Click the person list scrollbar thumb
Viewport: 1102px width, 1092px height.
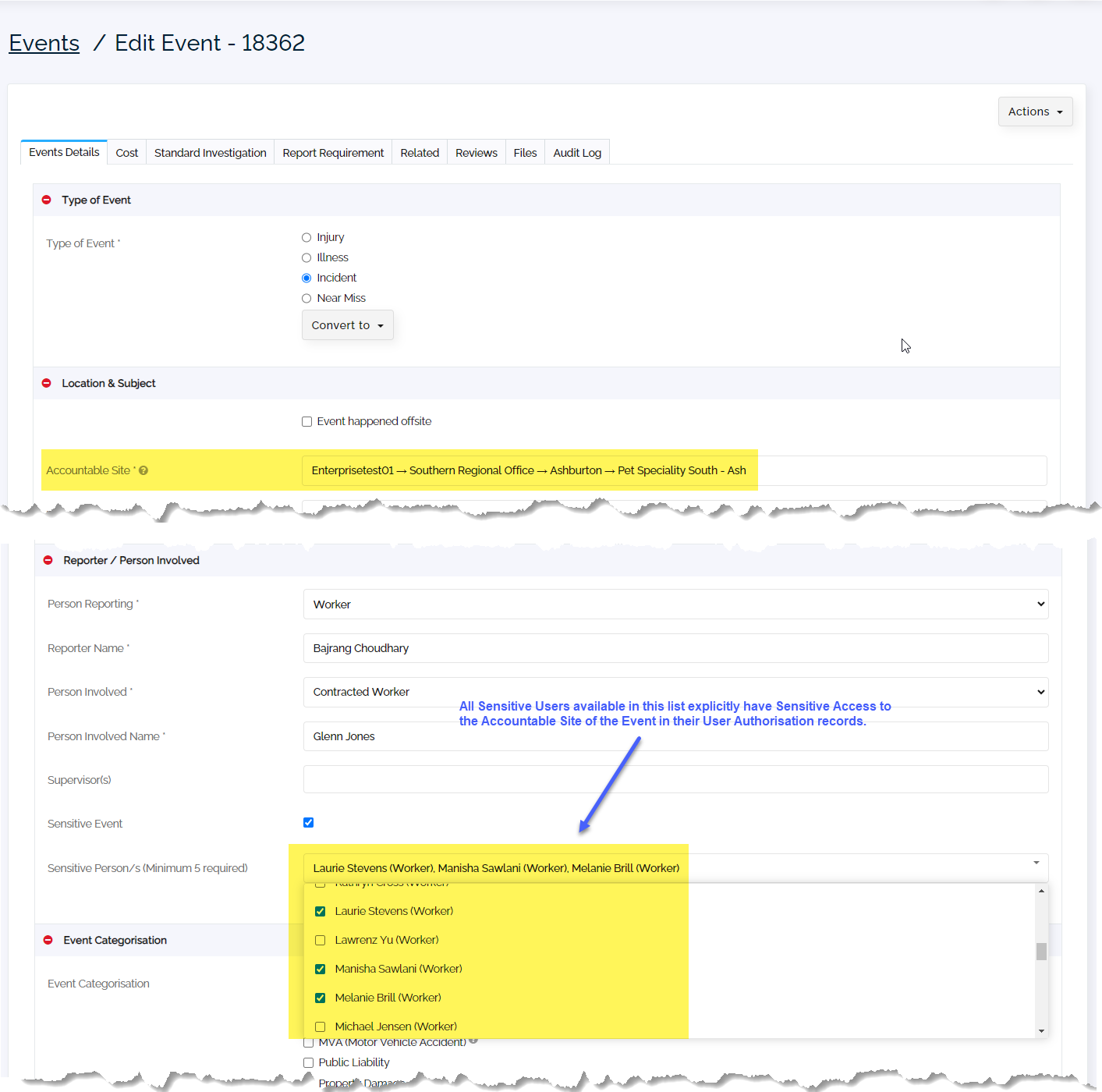pyautogui.click(x=1041, y=952)
